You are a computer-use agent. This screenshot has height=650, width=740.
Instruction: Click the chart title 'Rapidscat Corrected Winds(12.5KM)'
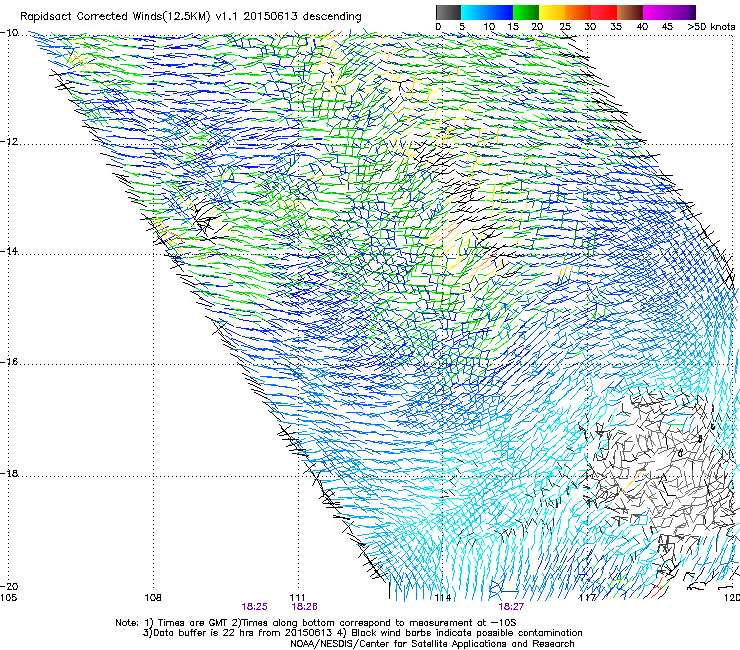click(x=115, y=17)
